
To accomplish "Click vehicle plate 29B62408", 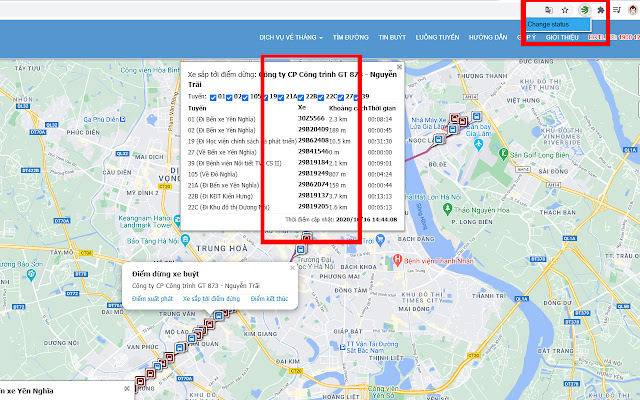I will (x=313, y=140).
